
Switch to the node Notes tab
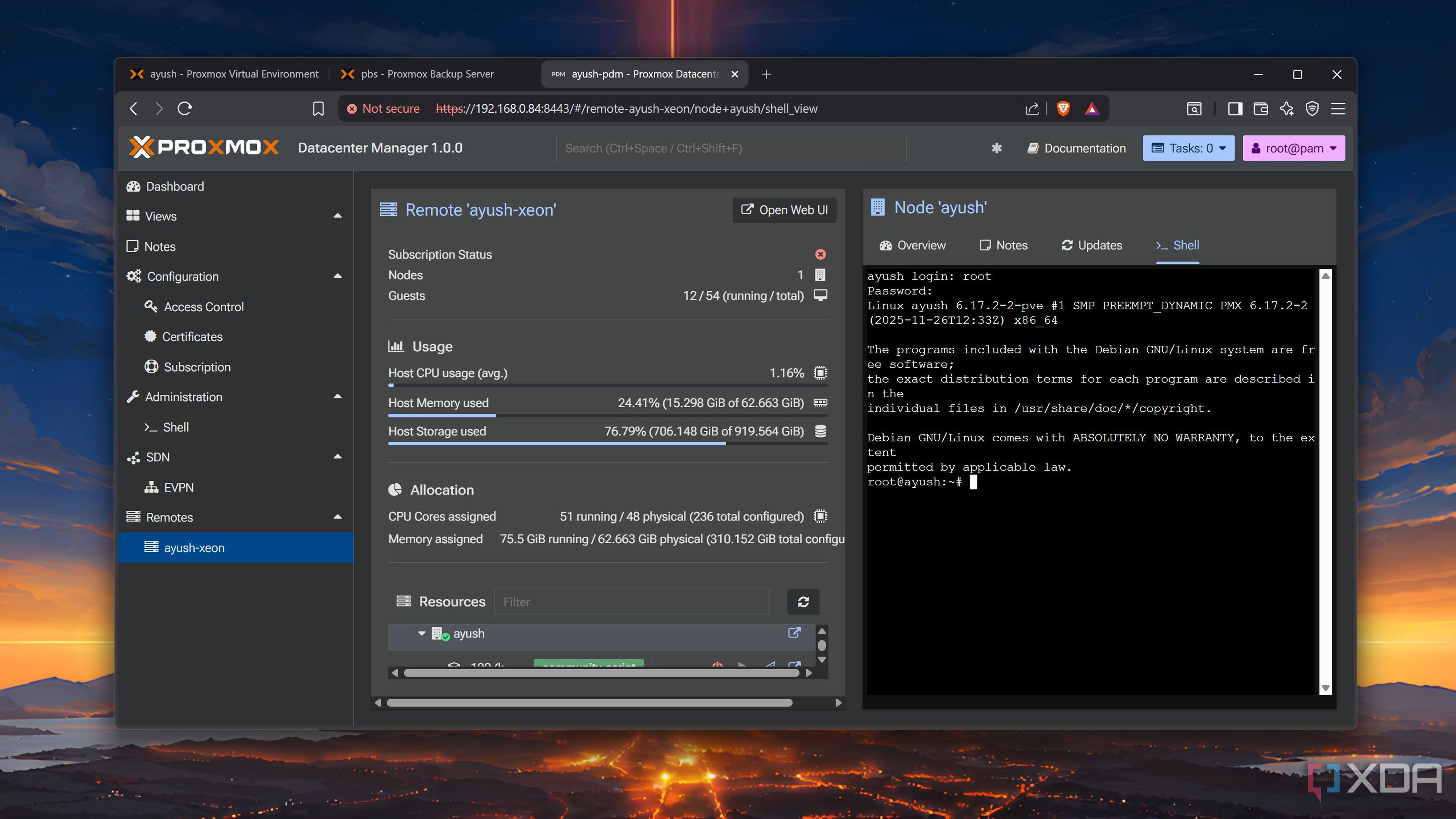[1003, 245]
